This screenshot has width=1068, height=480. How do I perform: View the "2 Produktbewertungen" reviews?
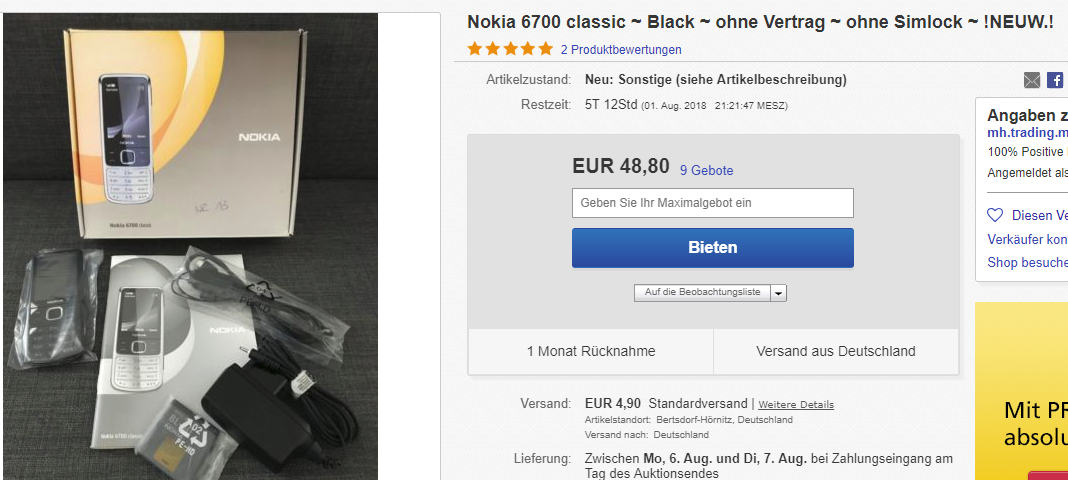tap(621, 49)
